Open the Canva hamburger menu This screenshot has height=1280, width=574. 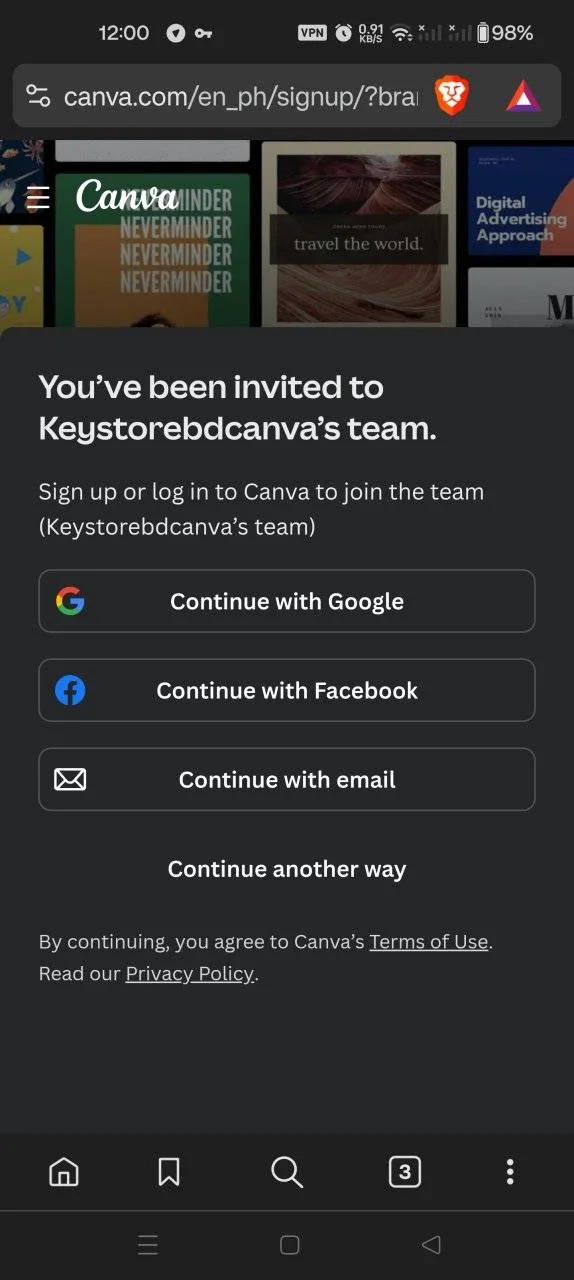(x=38, y=197)
